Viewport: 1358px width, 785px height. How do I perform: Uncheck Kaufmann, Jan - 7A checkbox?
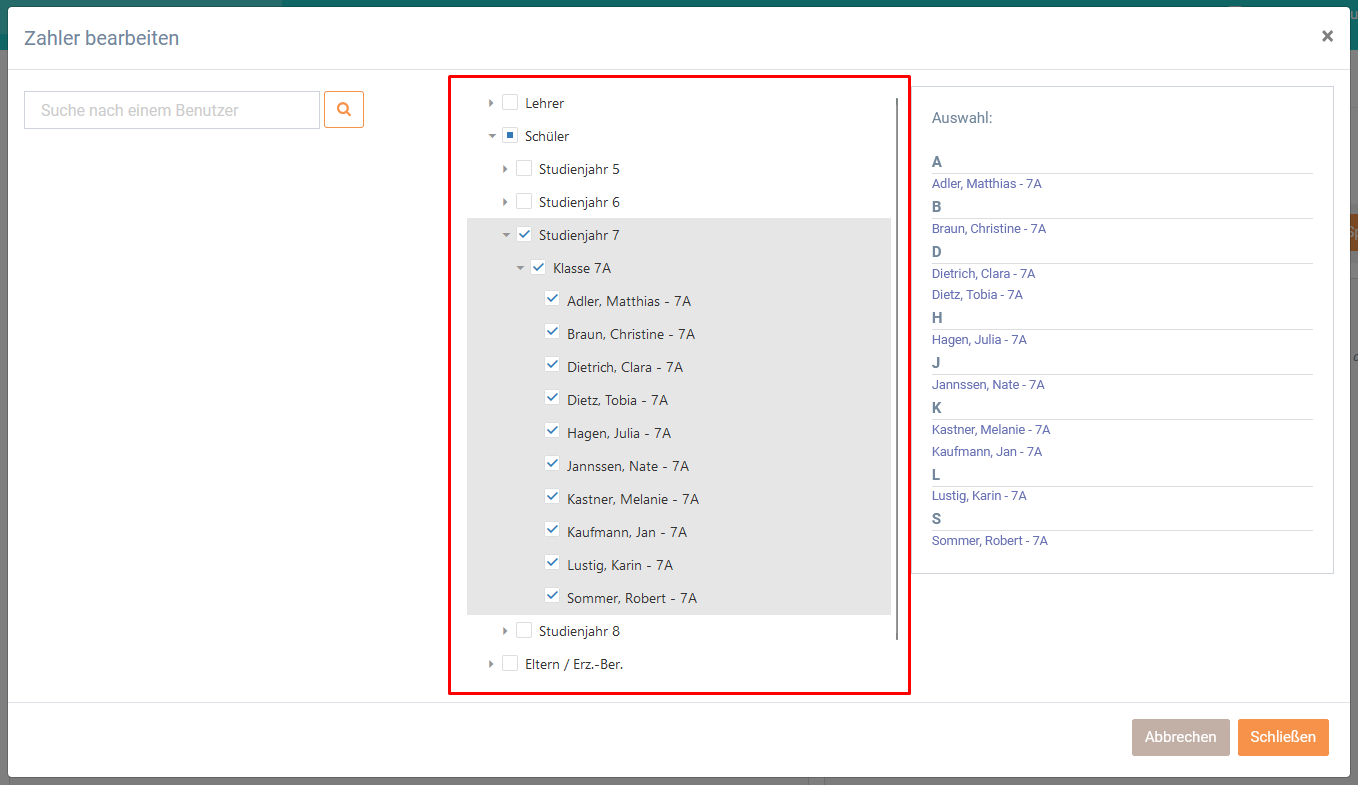pos(552,531)
